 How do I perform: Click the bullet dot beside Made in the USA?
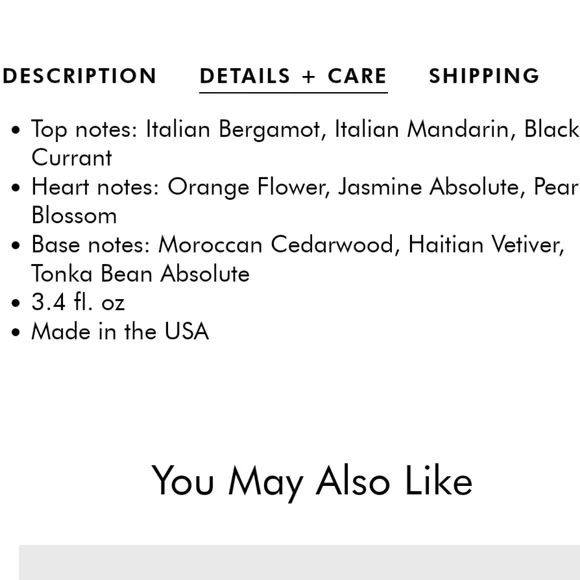pyautogui.click(x=16, y=332)
